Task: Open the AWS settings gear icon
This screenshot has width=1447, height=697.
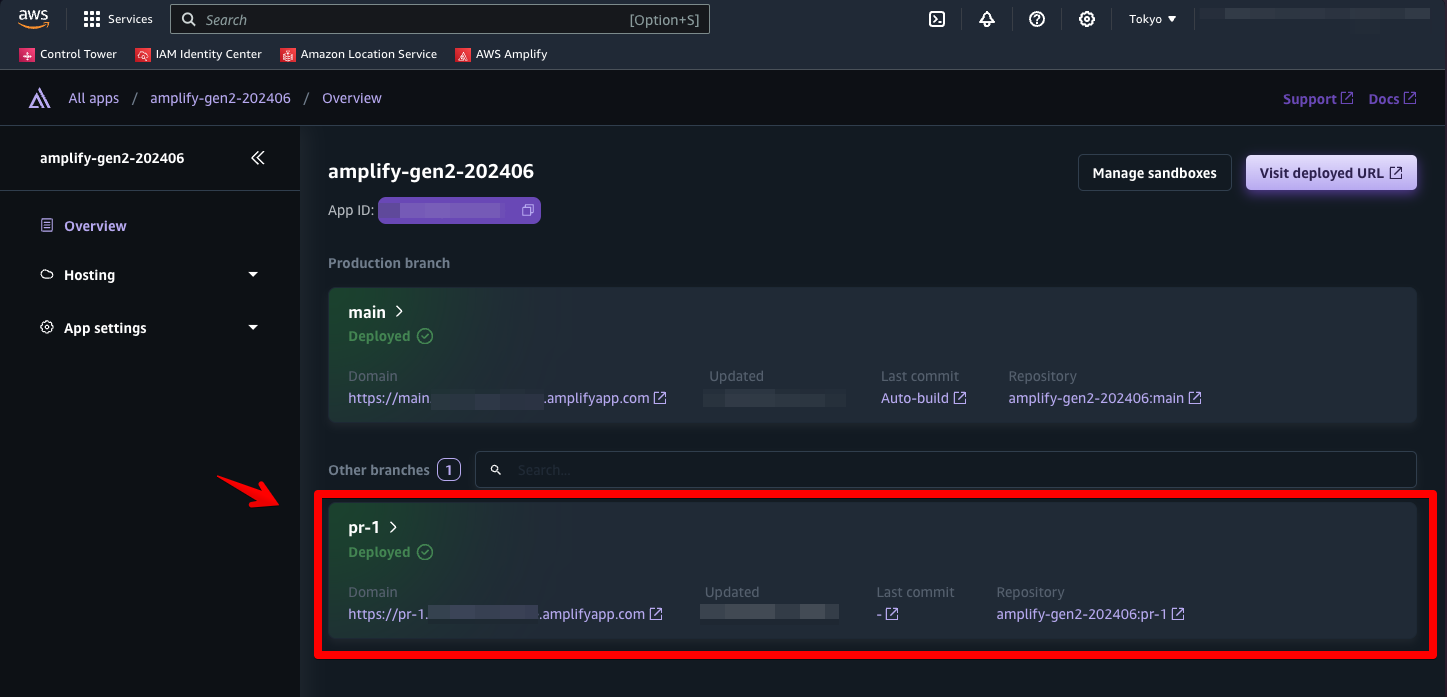Action: tap(1087, 19)
